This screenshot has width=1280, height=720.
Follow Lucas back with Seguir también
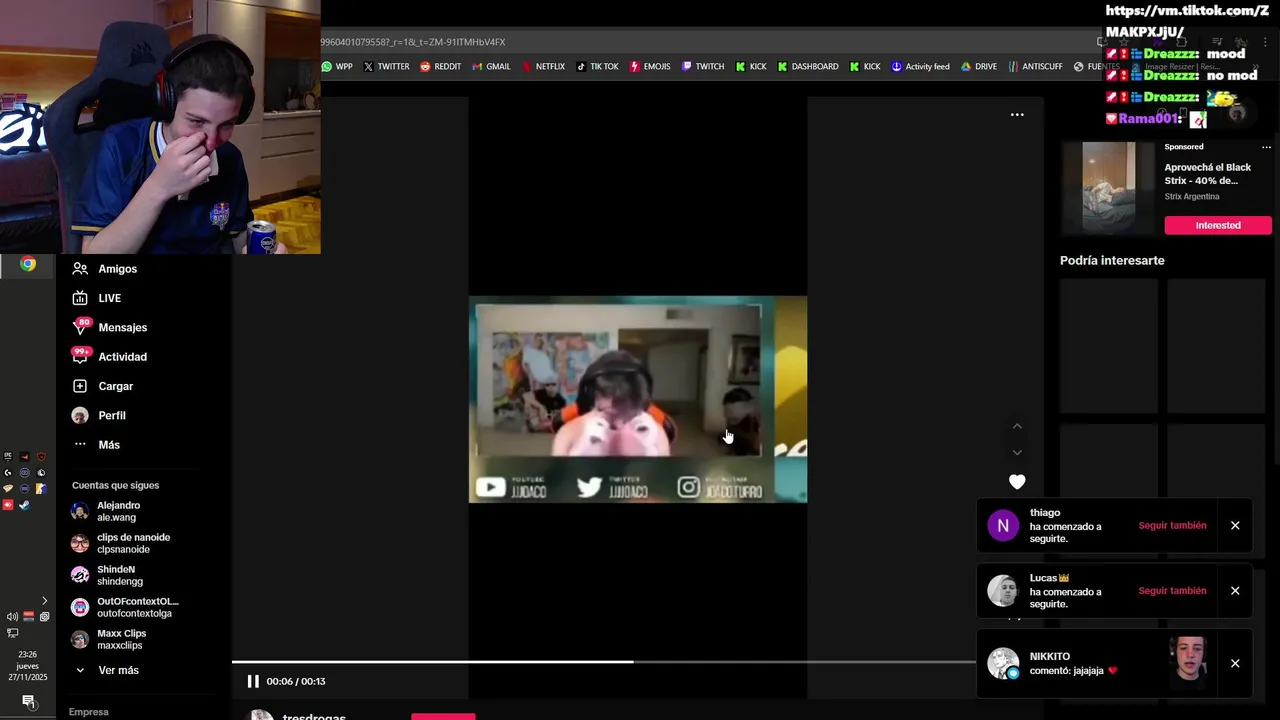1172,591
